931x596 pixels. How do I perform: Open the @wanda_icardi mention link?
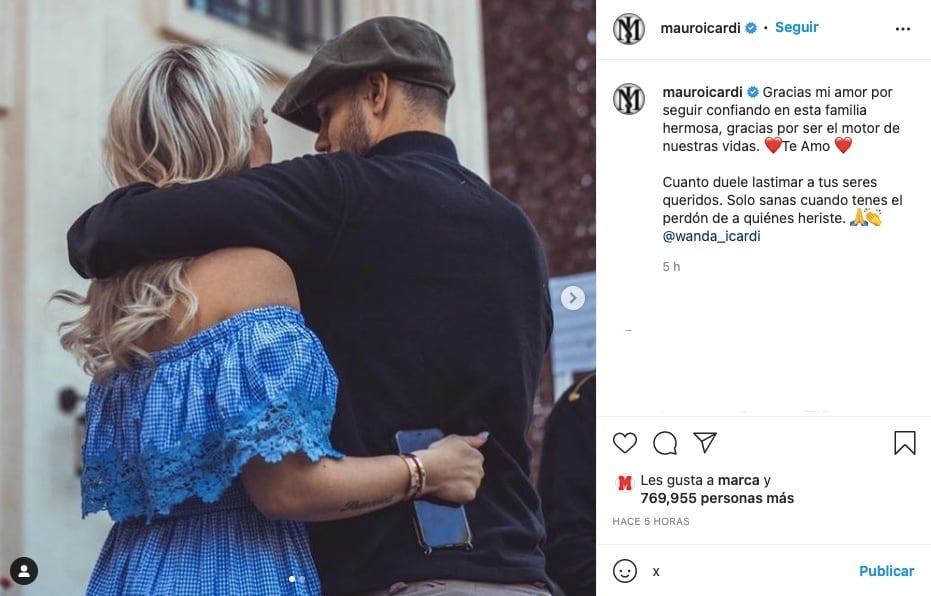pyautogui.click(x=711, y=236)
